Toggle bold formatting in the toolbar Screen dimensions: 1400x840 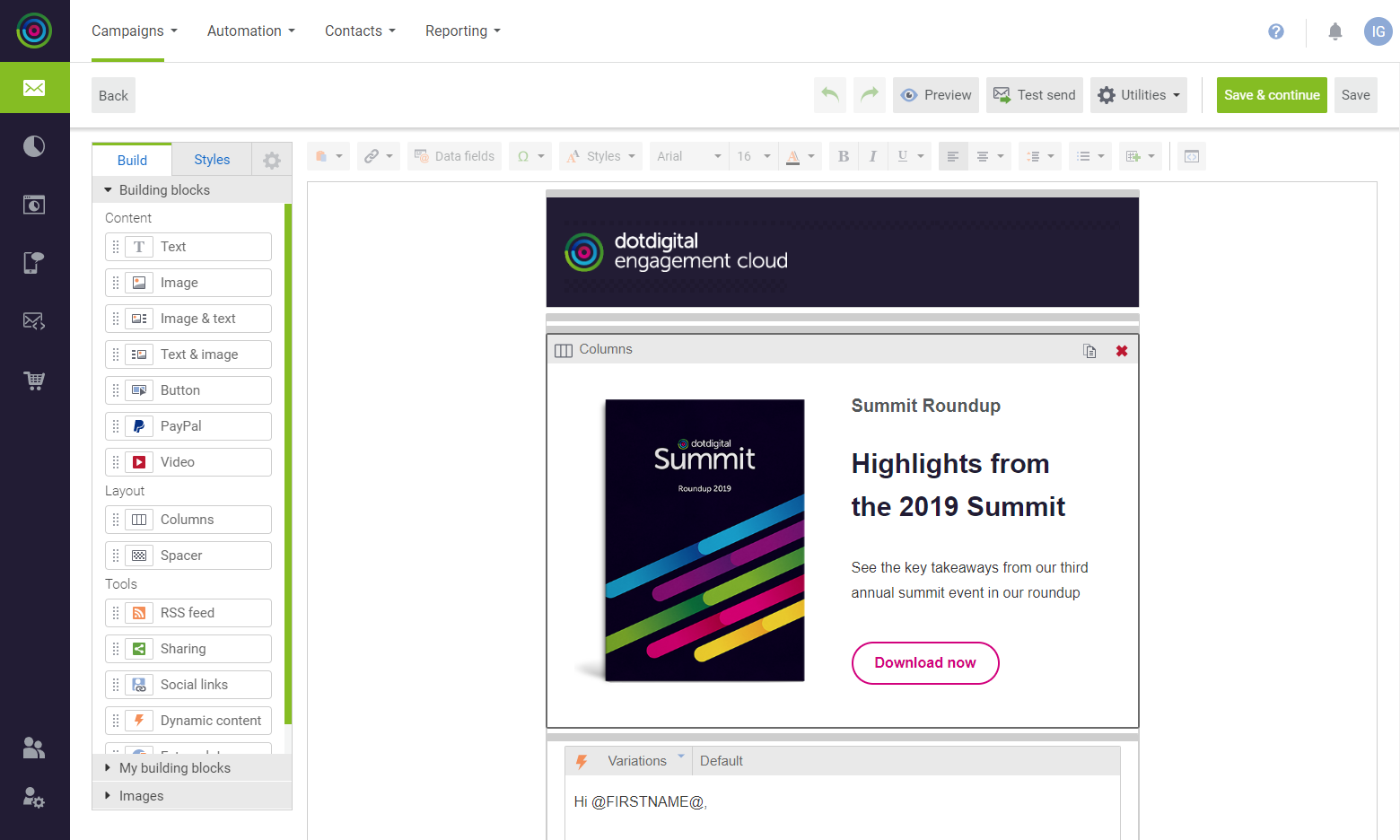click(843, 155)
